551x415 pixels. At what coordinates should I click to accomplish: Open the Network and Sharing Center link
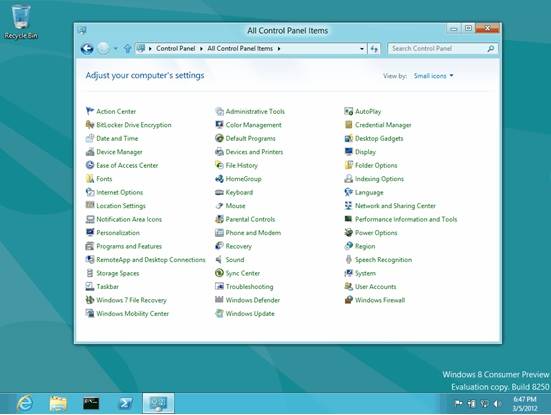(395, 206)
